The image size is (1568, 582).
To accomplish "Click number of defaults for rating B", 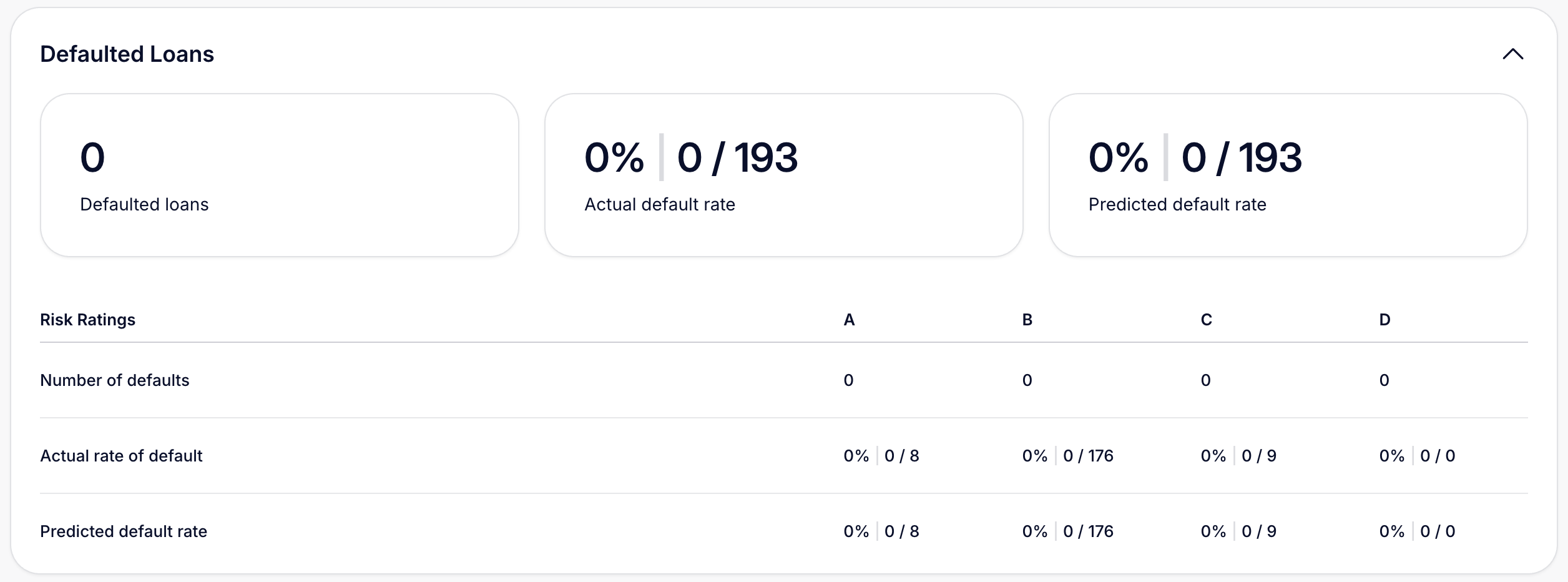I will click(1027, 380).
